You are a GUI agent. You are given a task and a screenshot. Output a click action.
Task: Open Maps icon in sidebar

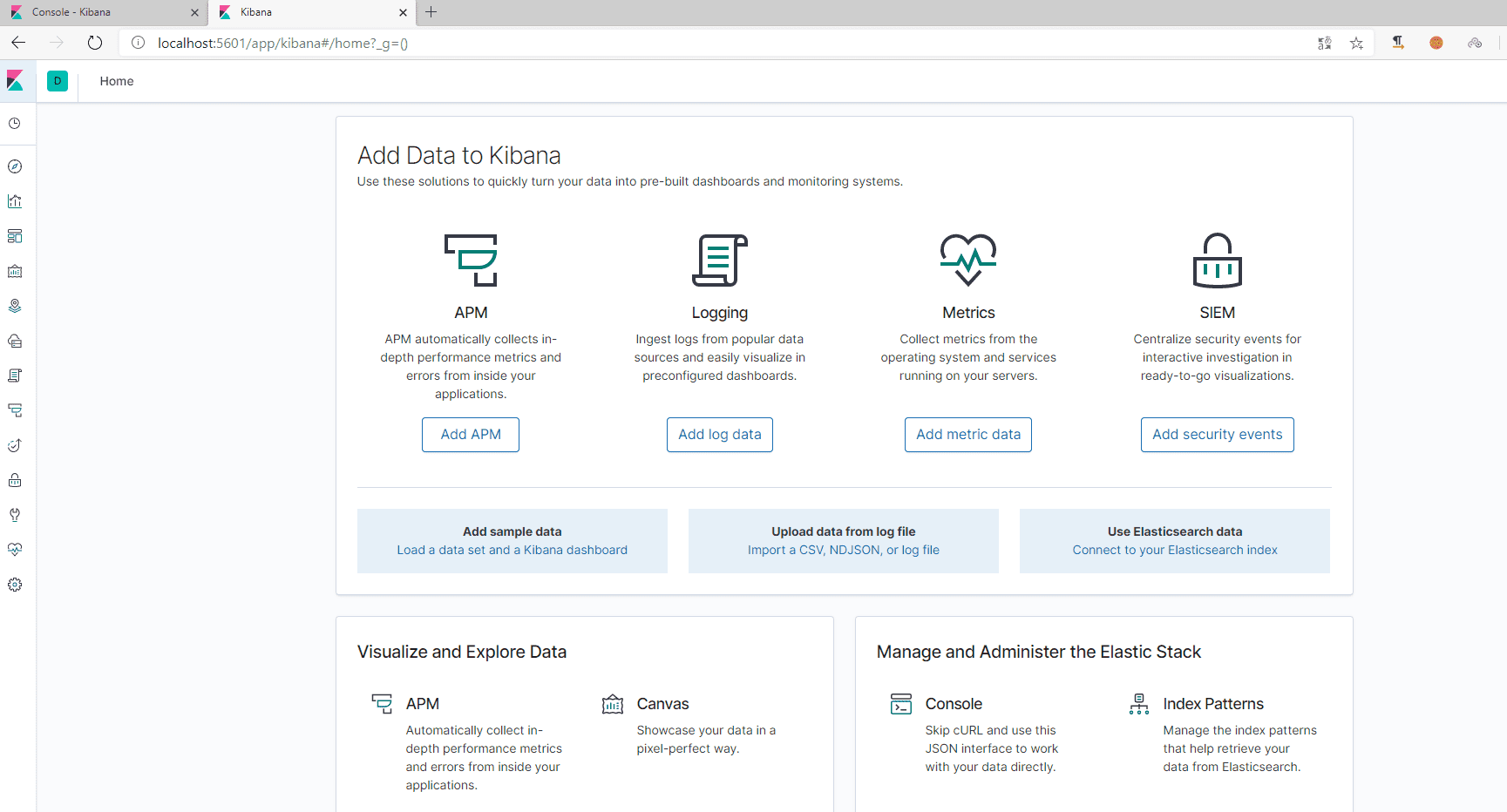[x=15, y=306]
